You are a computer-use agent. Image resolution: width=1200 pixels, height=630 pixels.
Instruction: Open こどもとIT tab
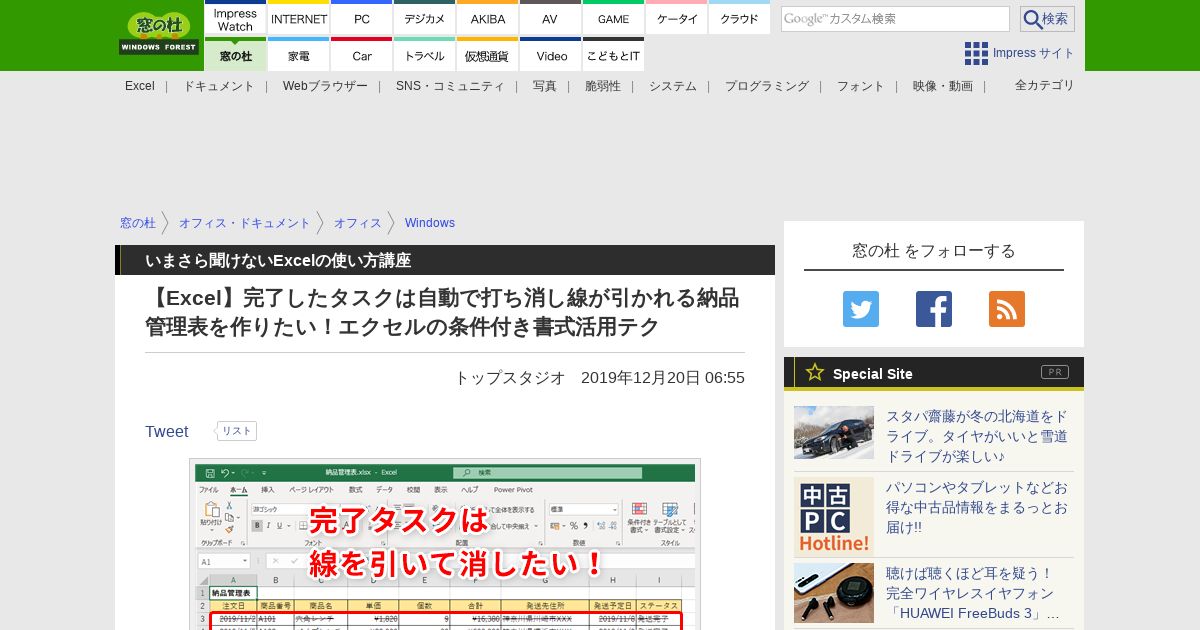pyautogui.click(x=613, y=55)
